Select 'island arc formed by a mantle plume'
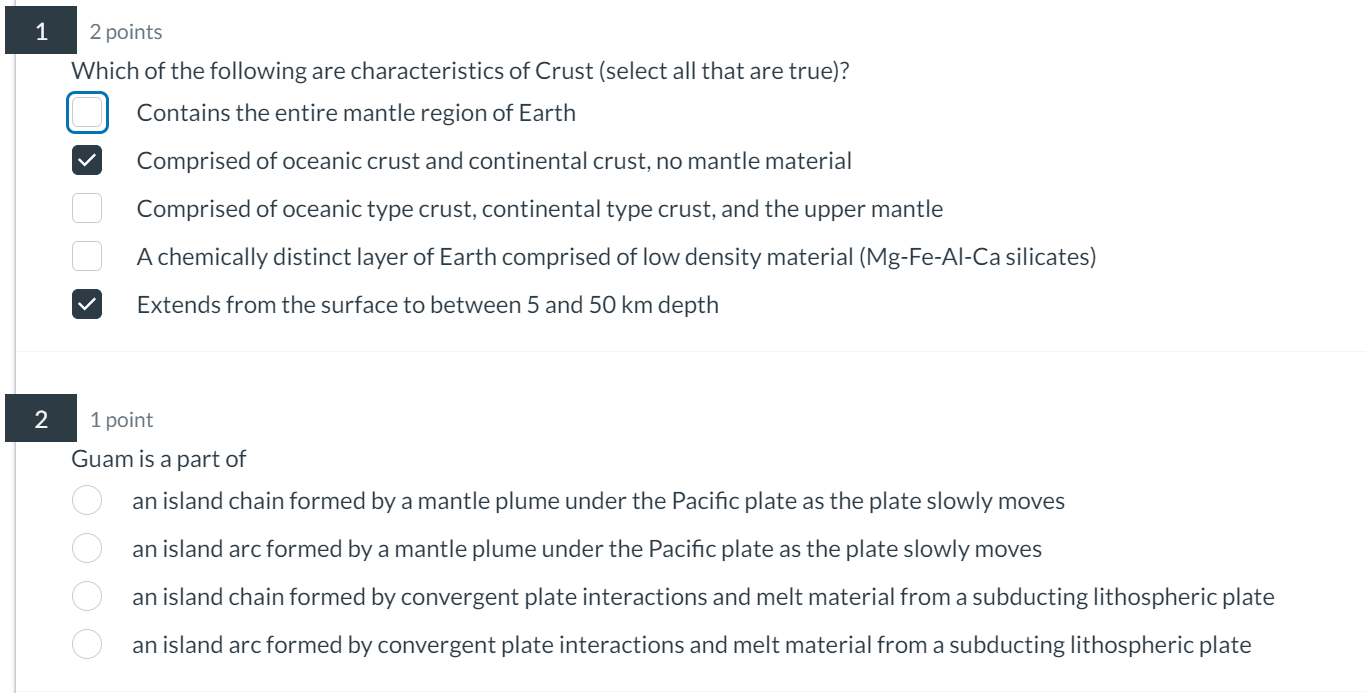This screenshot has width=1366, height=693. point(87,548)
